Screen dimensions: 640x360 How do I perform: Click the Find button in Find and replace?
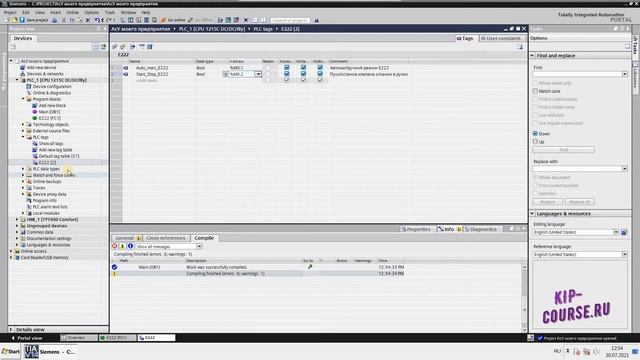coord(563,150)
